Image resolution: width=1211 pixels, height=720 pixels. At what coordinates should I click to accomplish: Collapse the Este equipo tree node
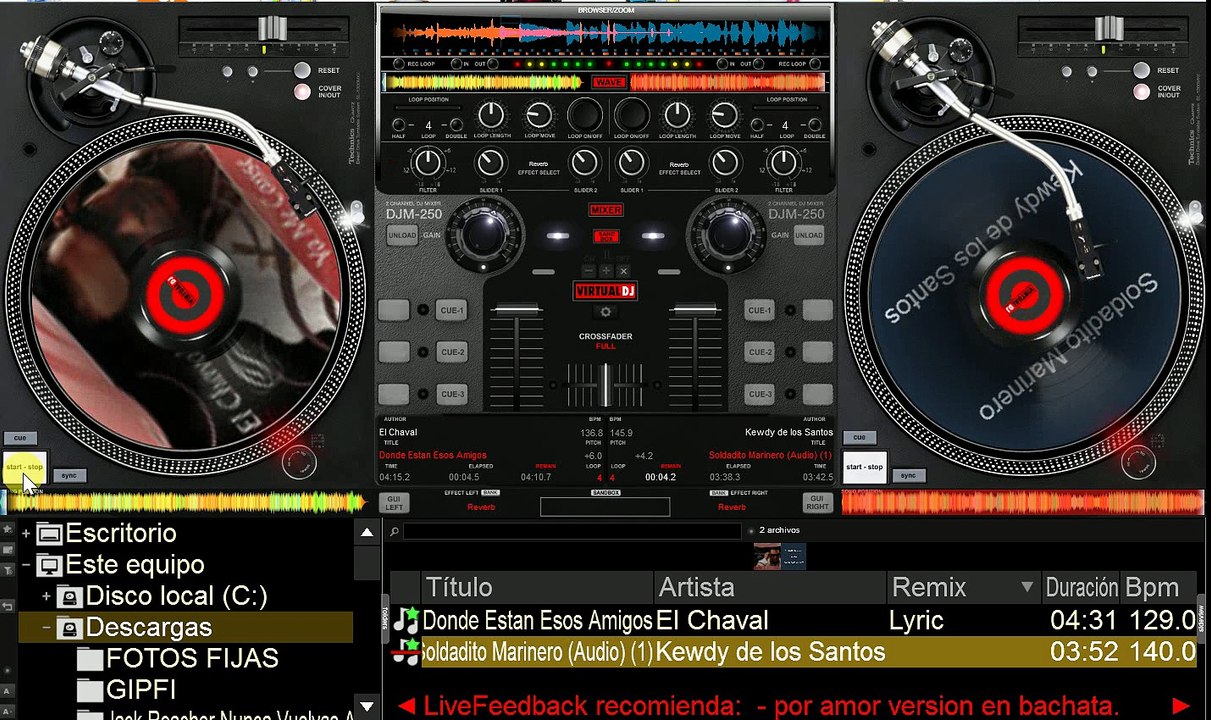26,566
